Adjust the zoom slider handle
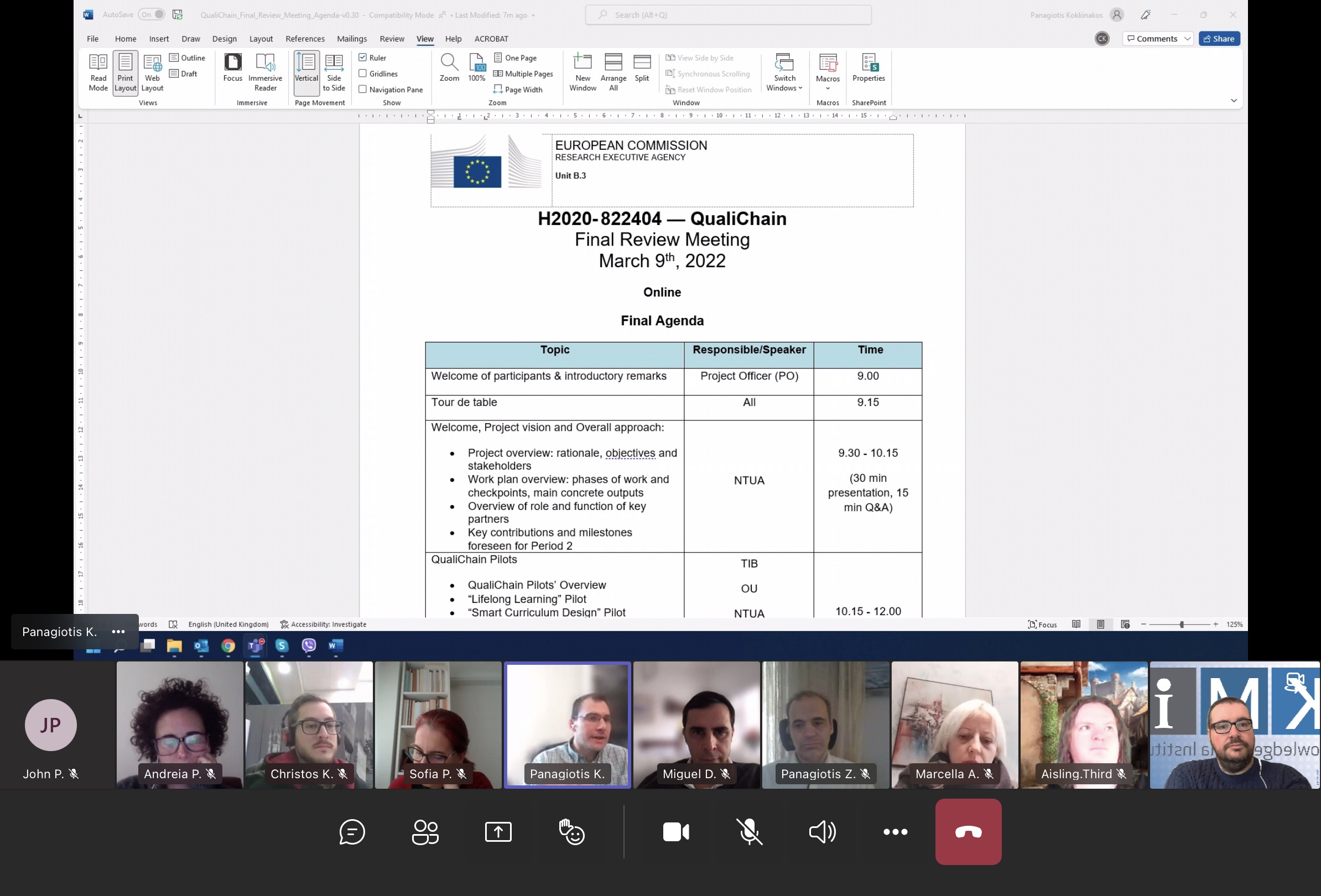The height and width of the screenshot is (896, 1321). click(1181, 624)
